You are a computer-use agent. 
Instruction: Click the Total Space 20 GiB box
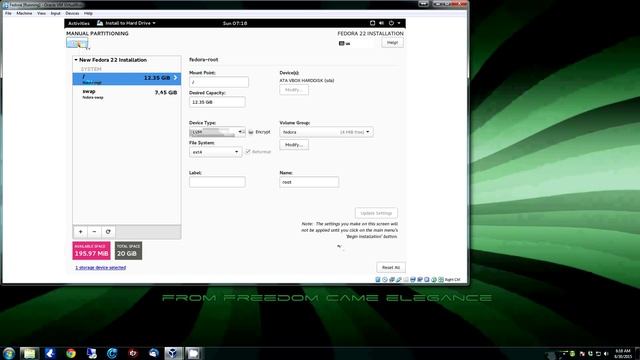coord(128,251)
